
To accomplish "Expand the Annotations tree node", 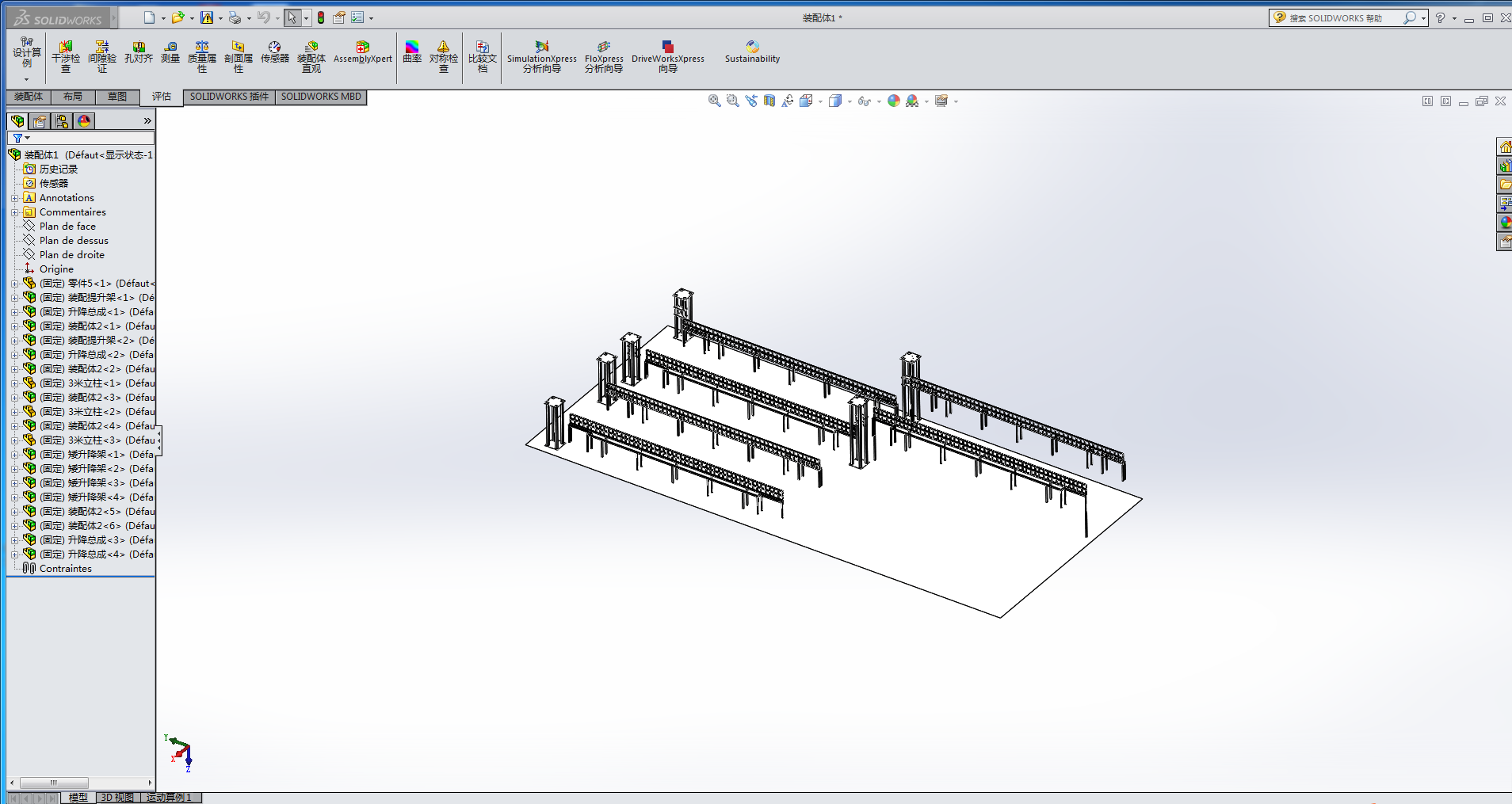I will (14, 198).
